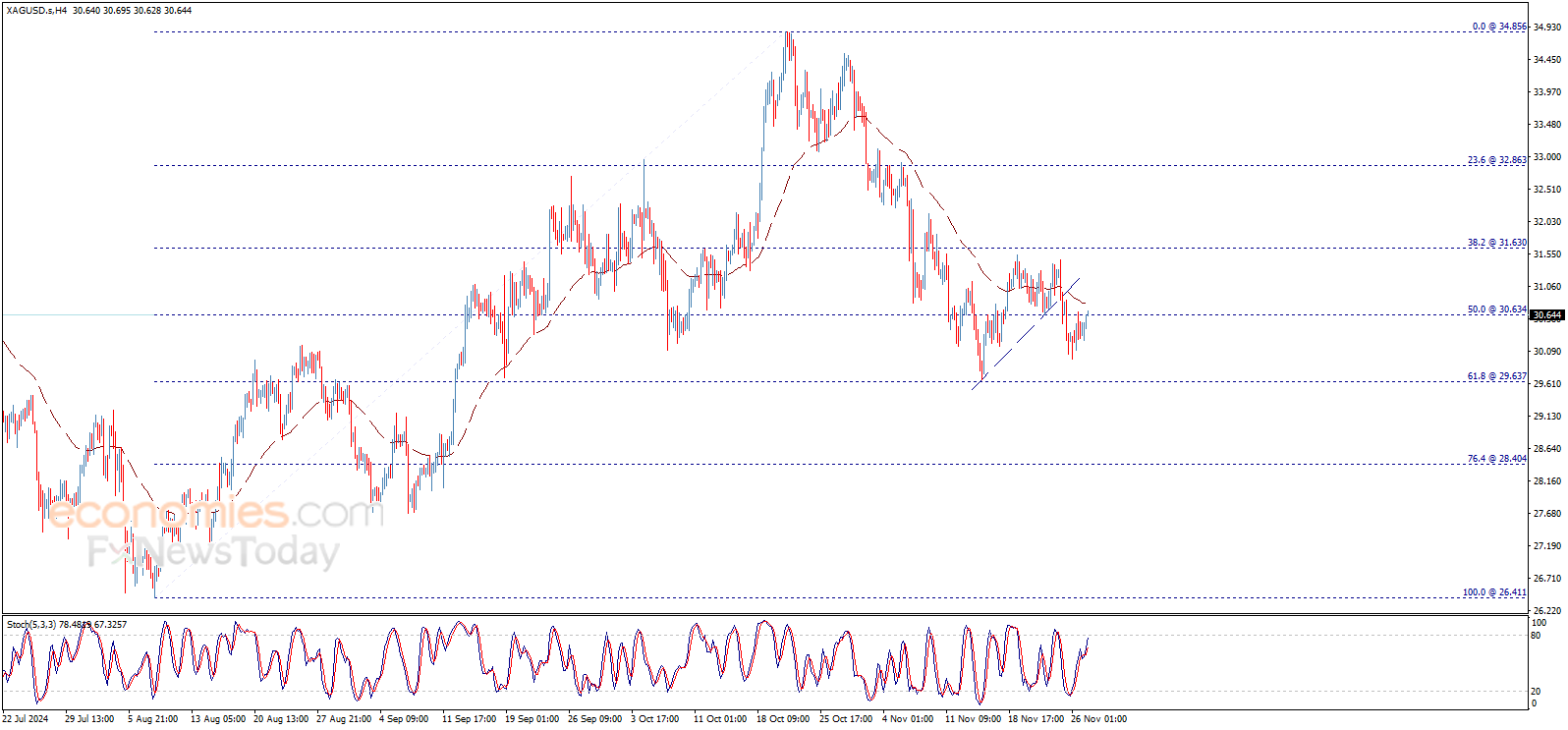Select the 23.6 @ 32.863 Fibonacci label
Screen dimensions: 1568x730
[x=1497, y=160]
